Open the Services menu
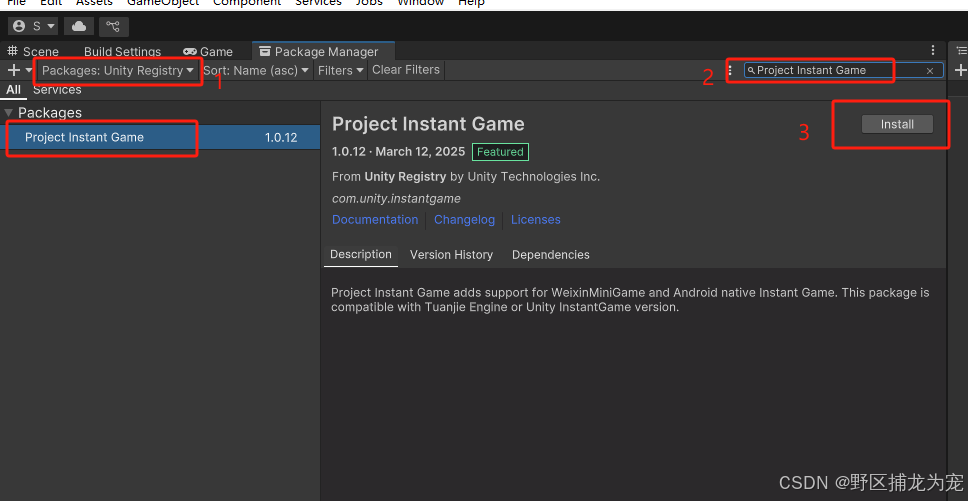968x501 pixels. [318, 3]
